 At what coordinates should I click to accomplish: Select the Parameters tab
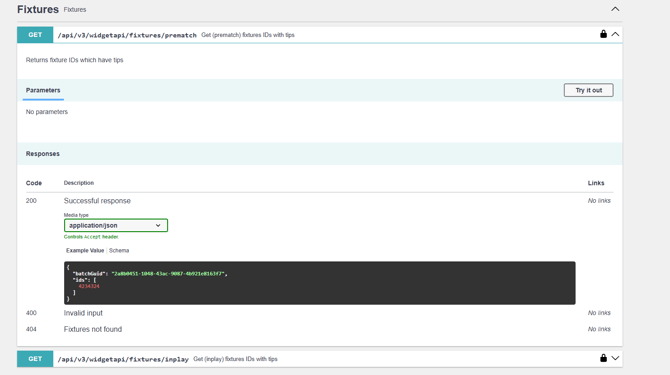click(x=43, y=90)
